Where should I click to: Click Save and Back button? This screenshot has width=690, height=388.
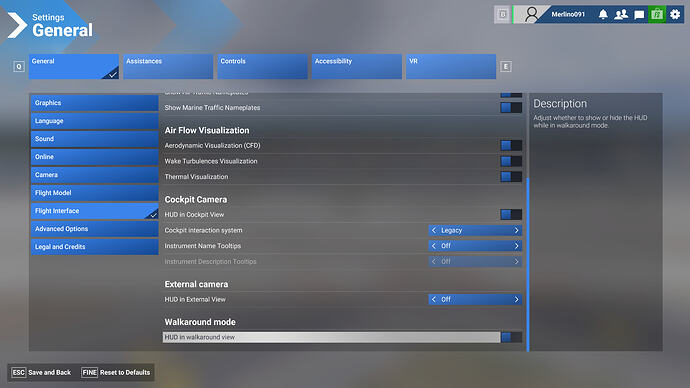pyautogui.click(x=41, y=373)
